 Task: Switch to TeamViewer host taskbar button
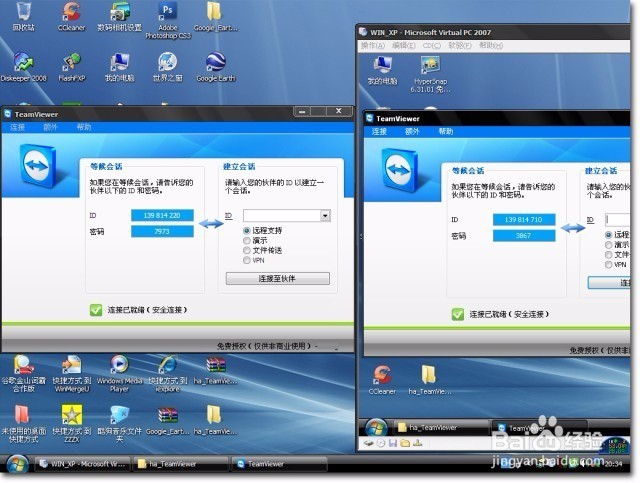pos(279,464)
